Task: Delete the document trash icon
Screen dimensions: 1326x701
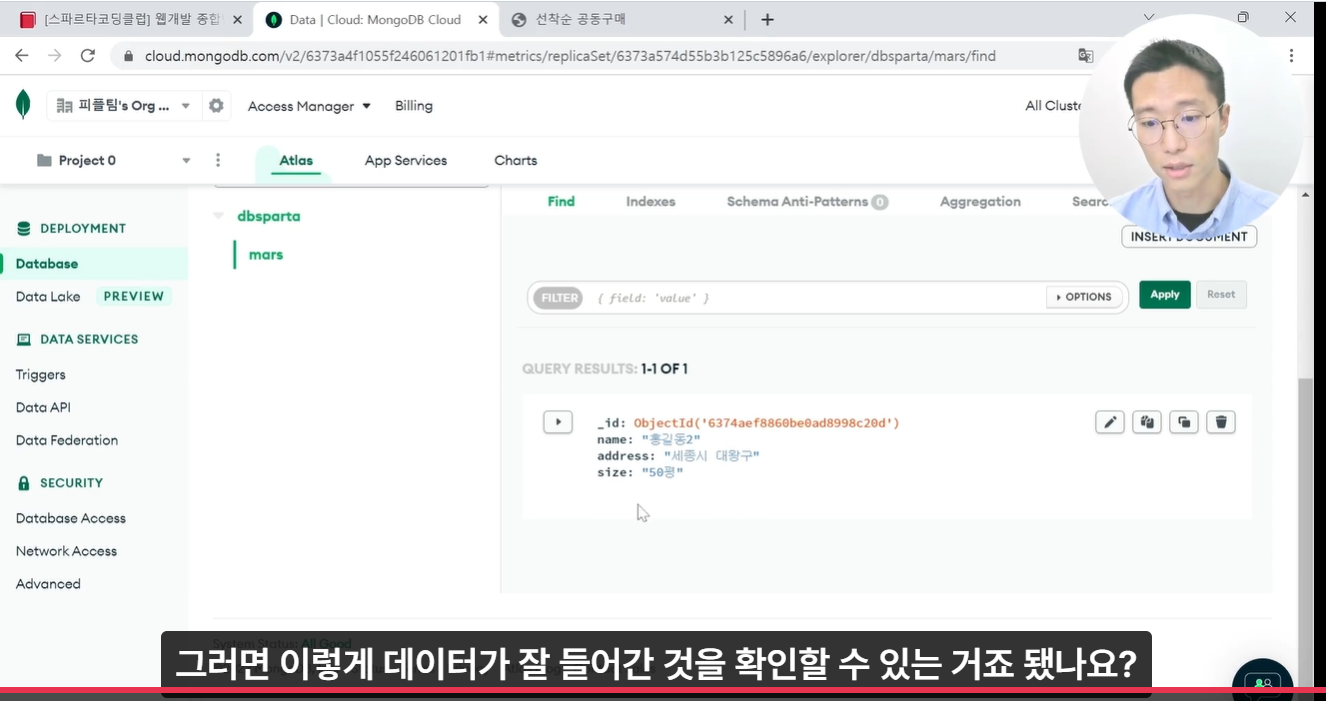Action: (x=1220, y=422)
